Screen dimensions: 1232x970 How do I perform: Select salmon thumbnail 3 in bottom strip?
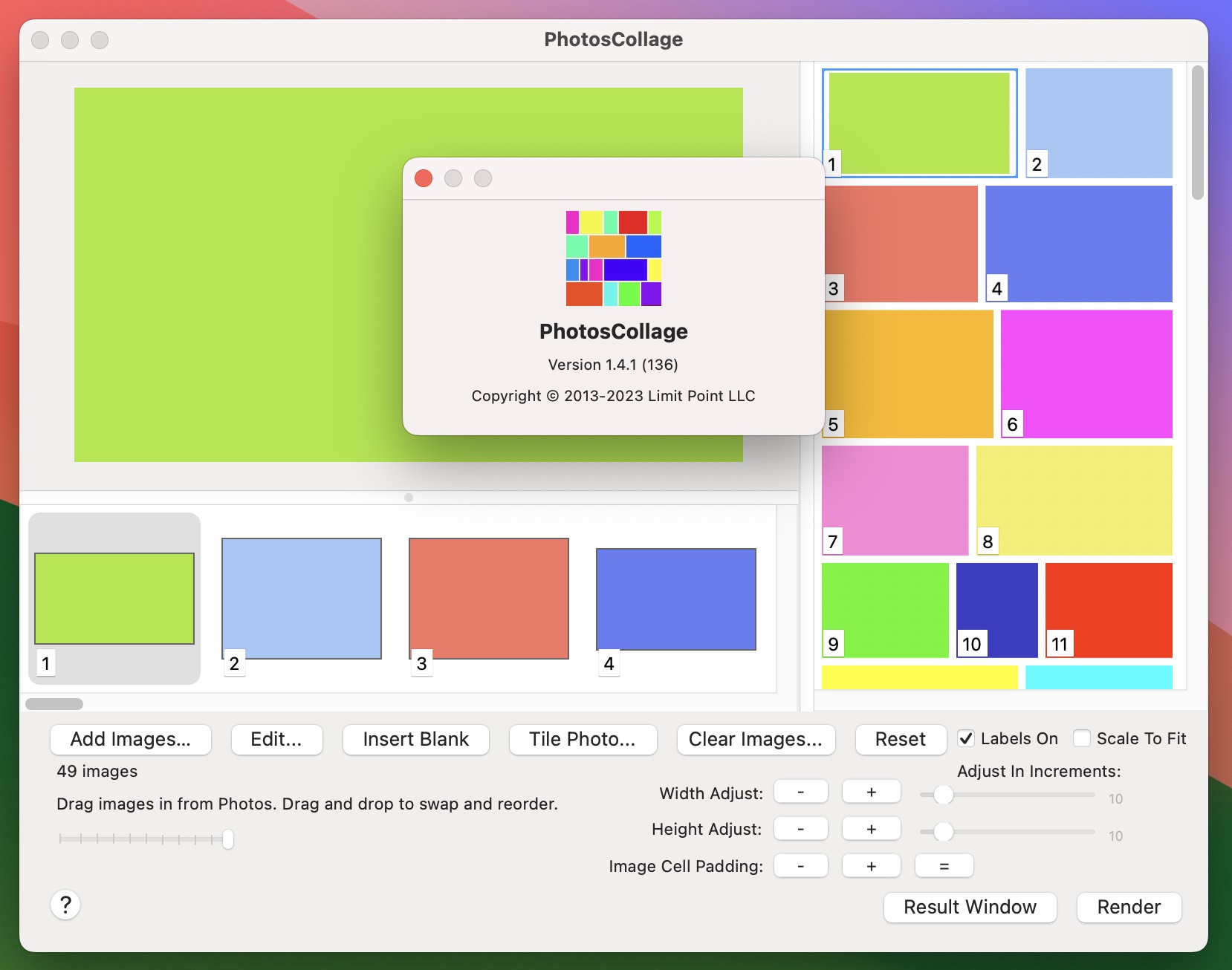click(489, 599)
